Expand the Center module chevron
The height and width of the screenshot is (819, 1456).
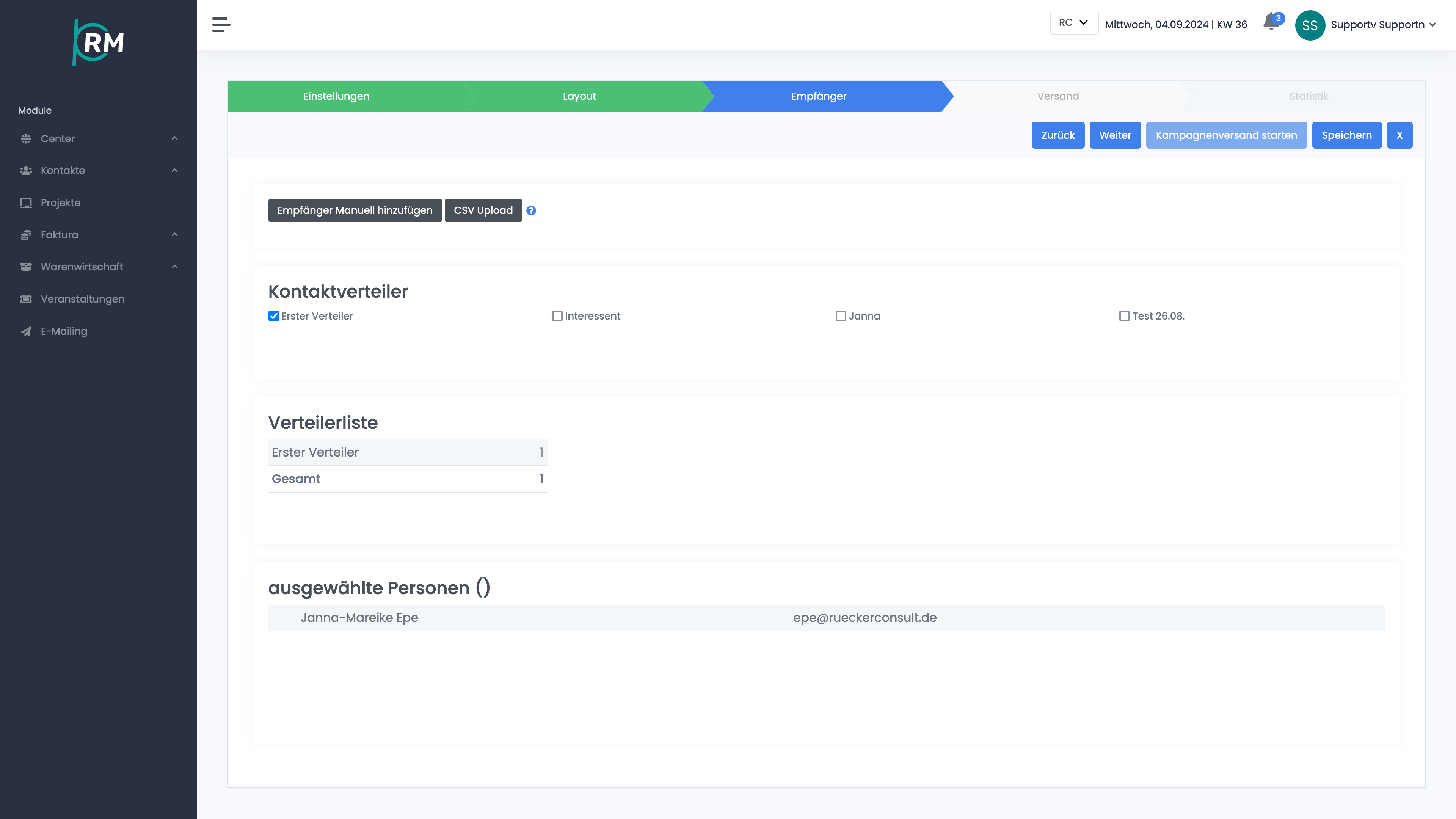coord(175,138)
